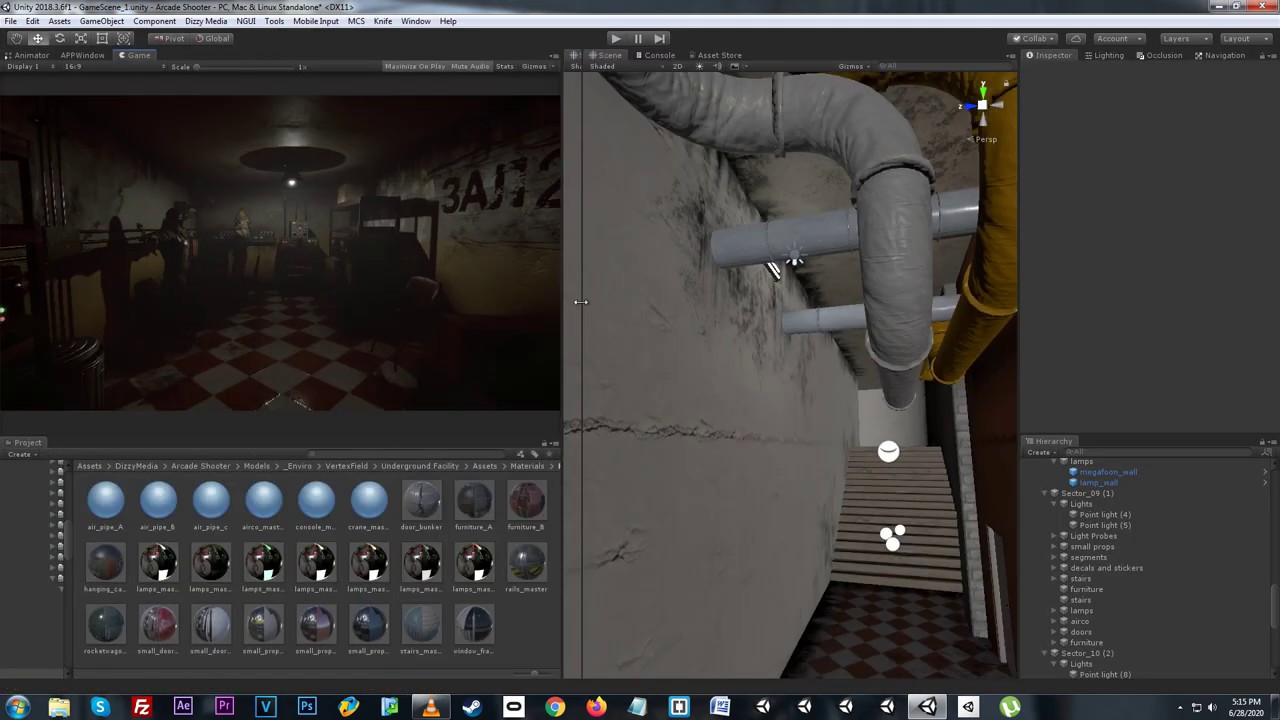The width and height of the screenshot is (1280, 720).
Task: Open Skype from taskbar
Action: tap(100, 707)
